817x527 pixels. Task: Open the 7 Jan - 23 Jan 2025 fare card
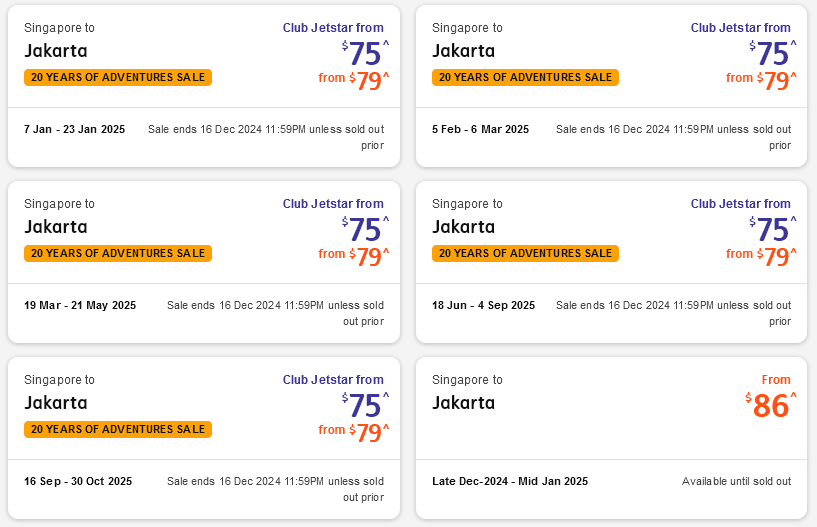pos(75,129)
